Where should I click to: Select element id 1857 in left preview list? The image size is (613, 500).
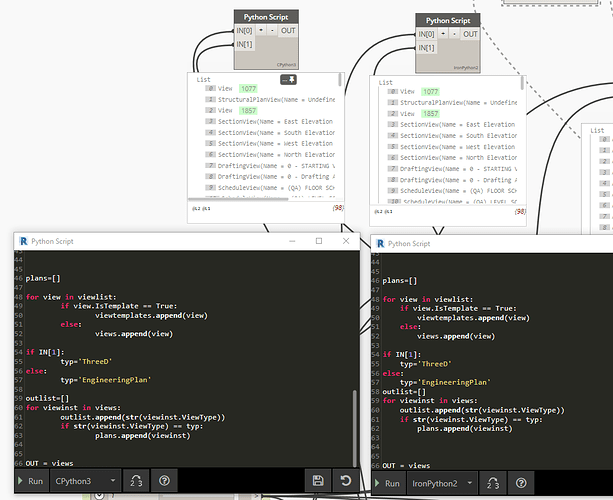[x=248, y=111]
